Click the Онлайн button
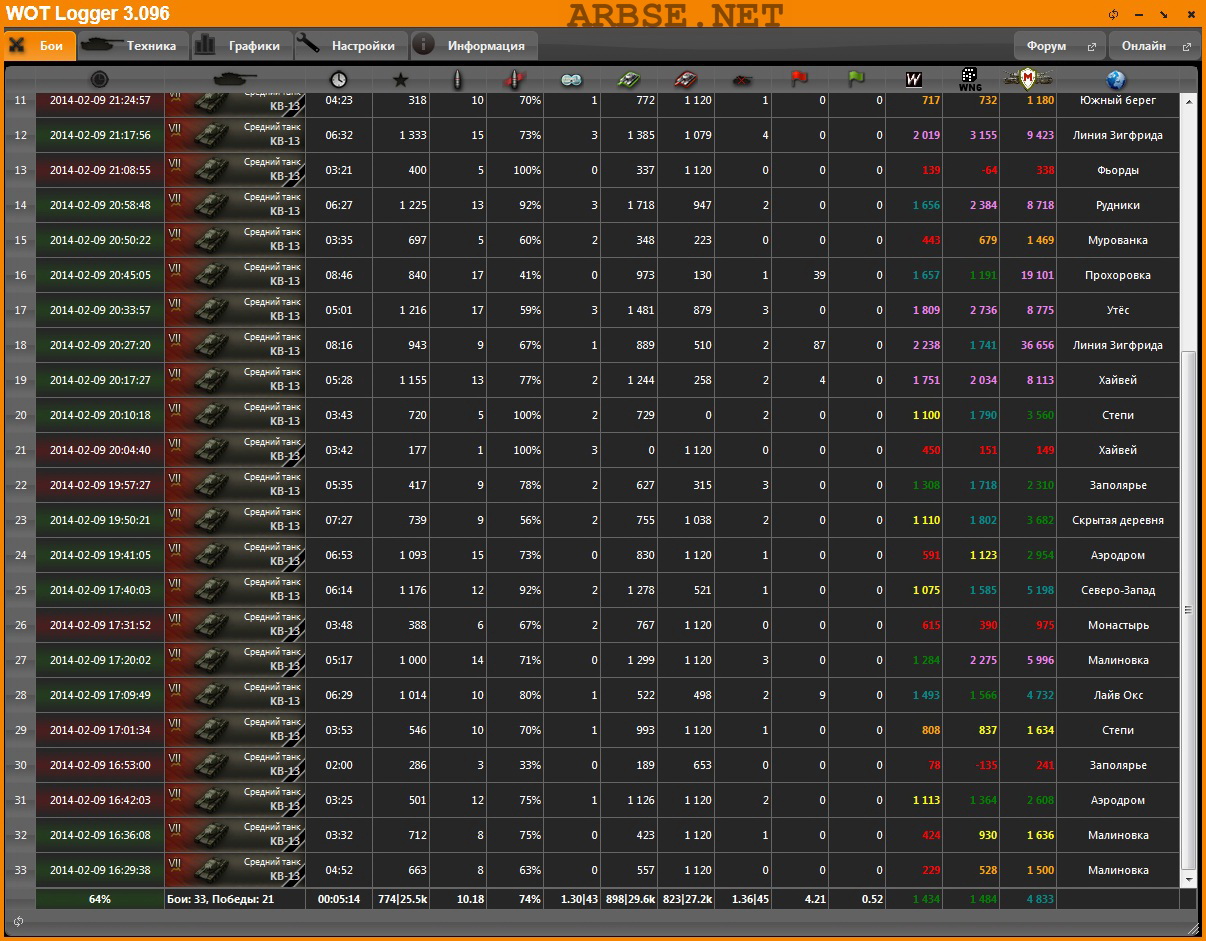This screenshot has height=941, width=1206. (x=1154, y=46)
